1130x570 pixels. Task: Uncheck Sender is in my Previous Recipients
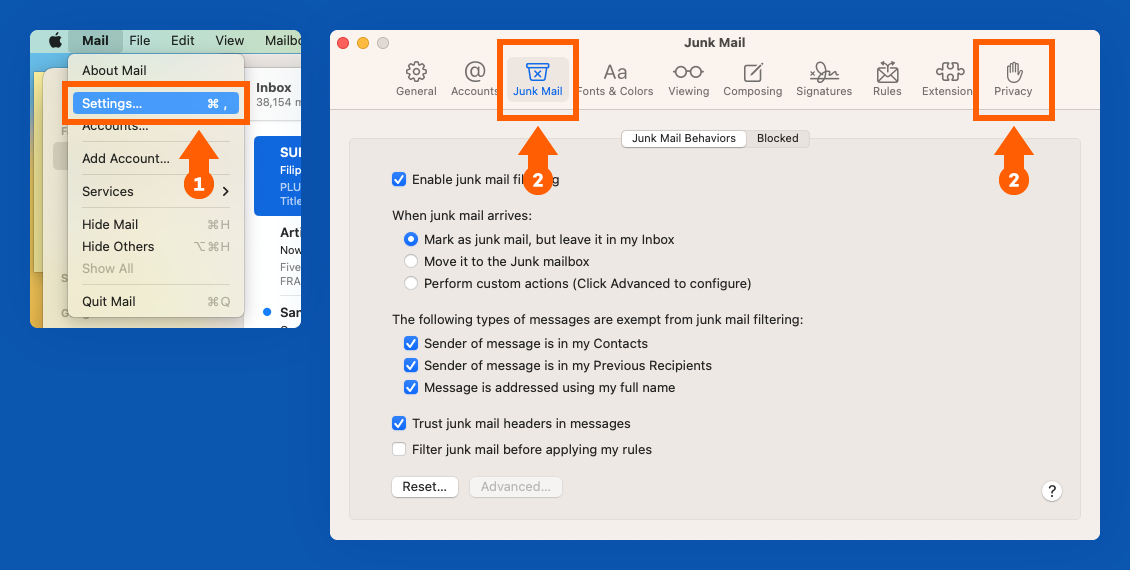click(x=411, y=365)
